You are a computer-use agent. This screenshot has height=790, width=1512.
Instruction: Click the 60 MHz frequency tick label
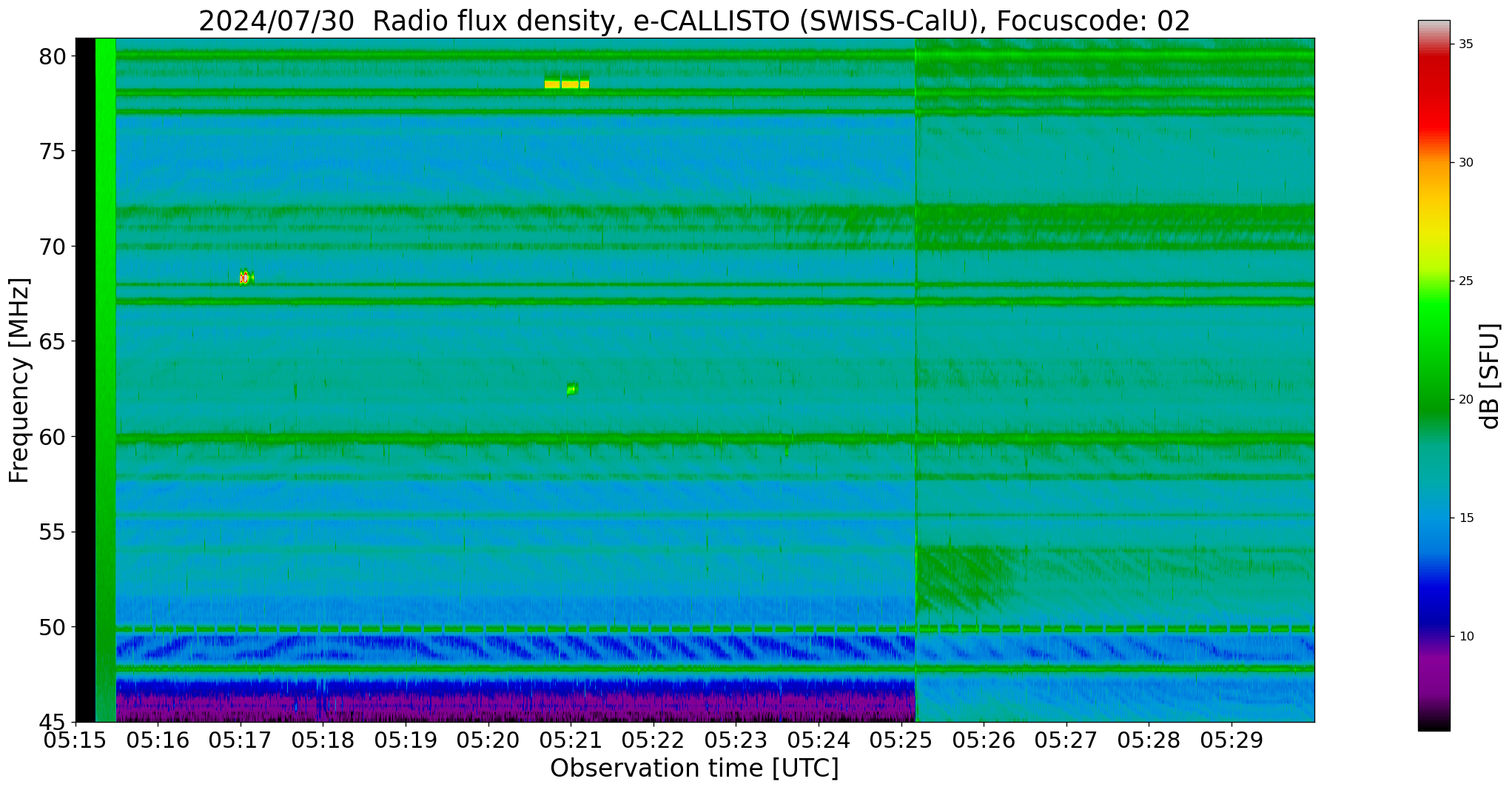point(53,437)
